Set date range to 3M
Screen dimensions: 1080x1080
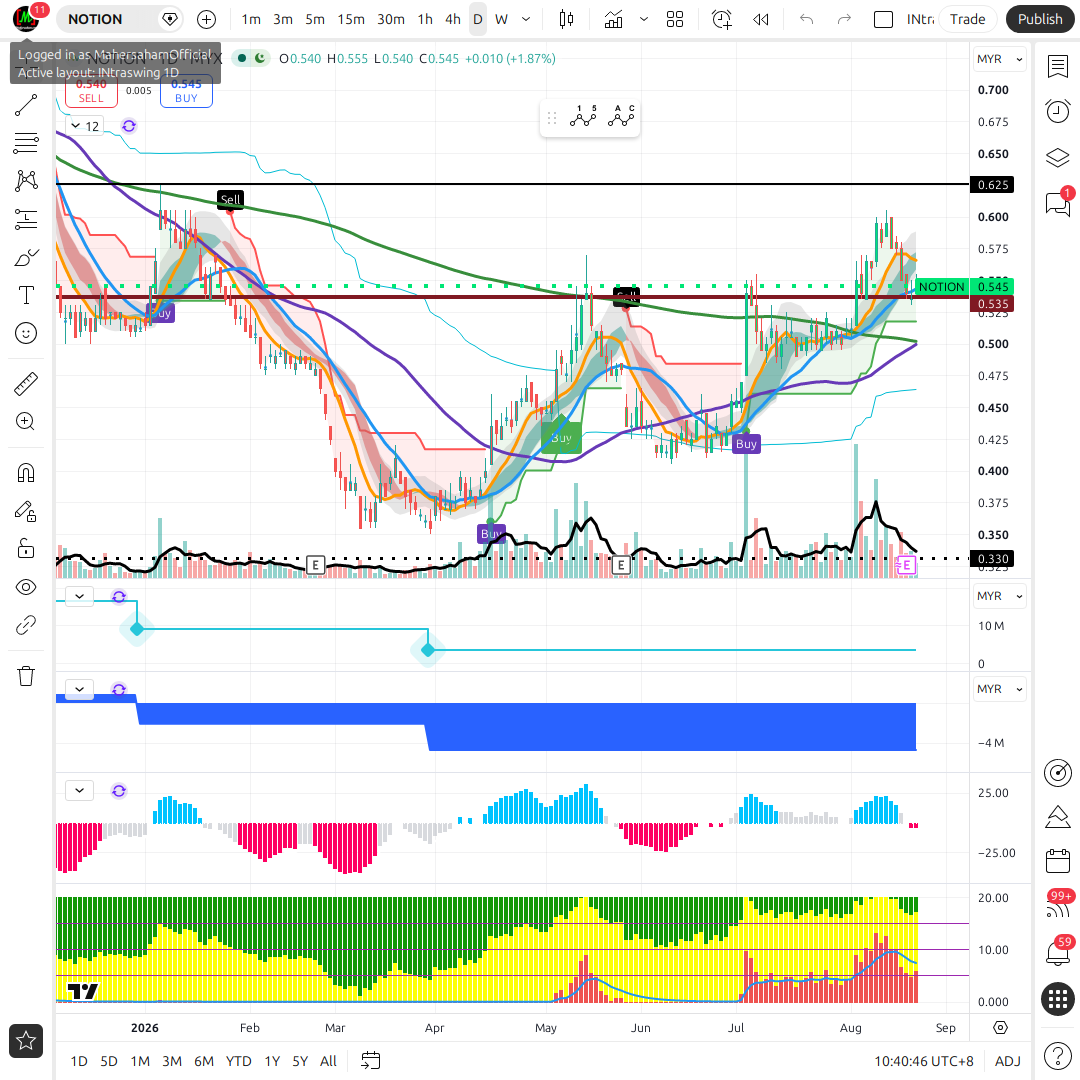[172, 1061]
